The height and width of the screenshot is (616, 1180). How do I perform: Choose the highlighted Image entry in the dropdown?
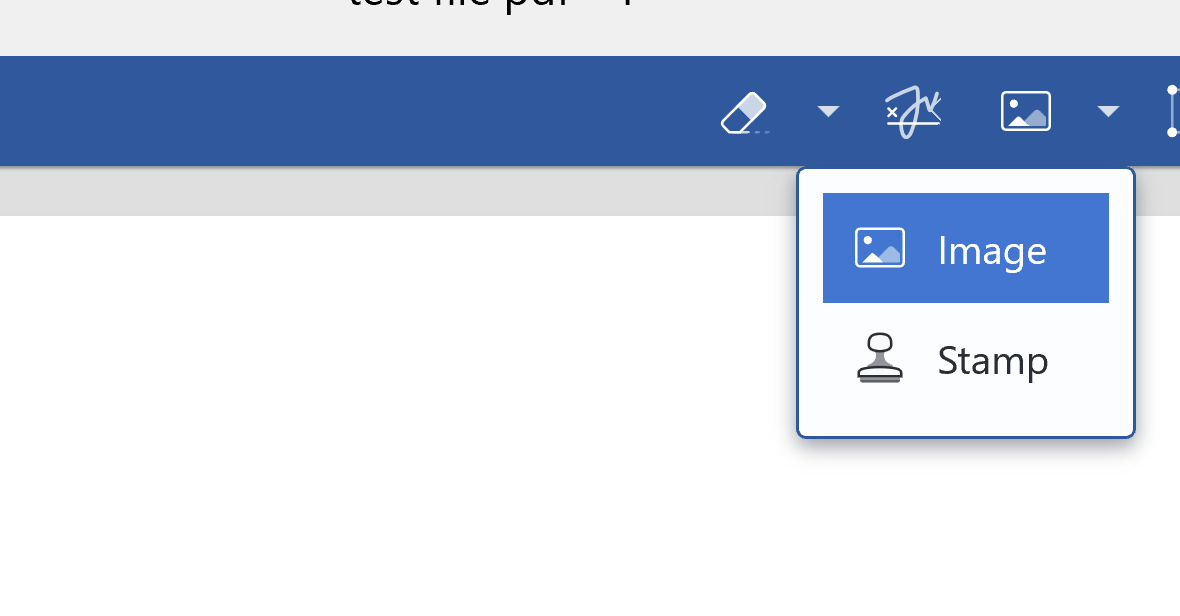pyautogui.click(x=966, y=248)
